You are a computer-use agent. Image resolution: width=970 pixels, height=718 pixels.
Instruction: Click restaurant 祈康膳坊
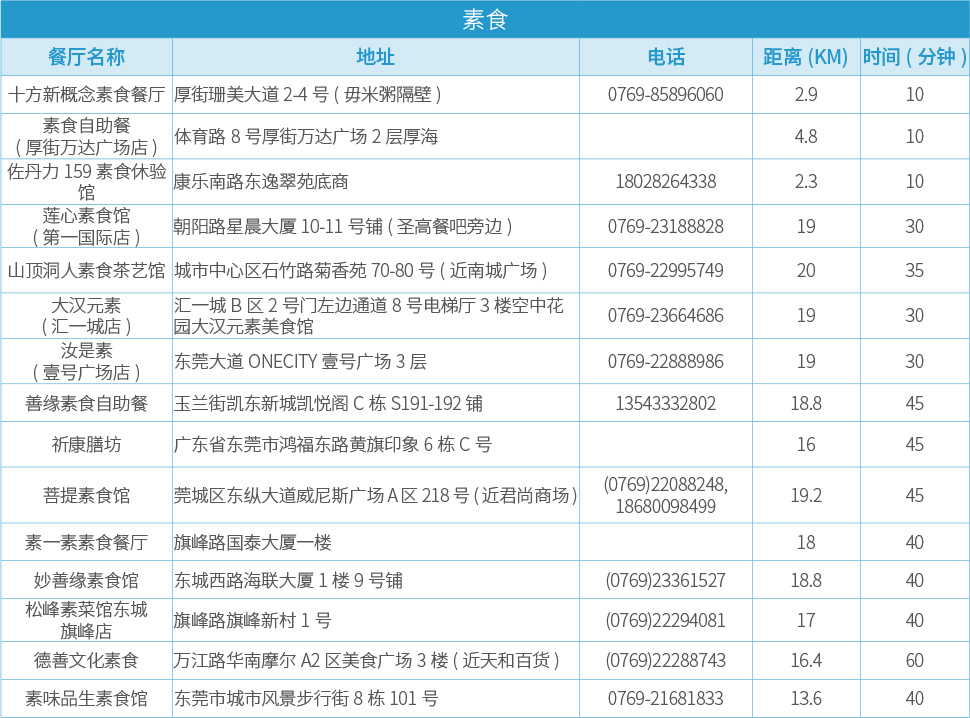(87, 444)
